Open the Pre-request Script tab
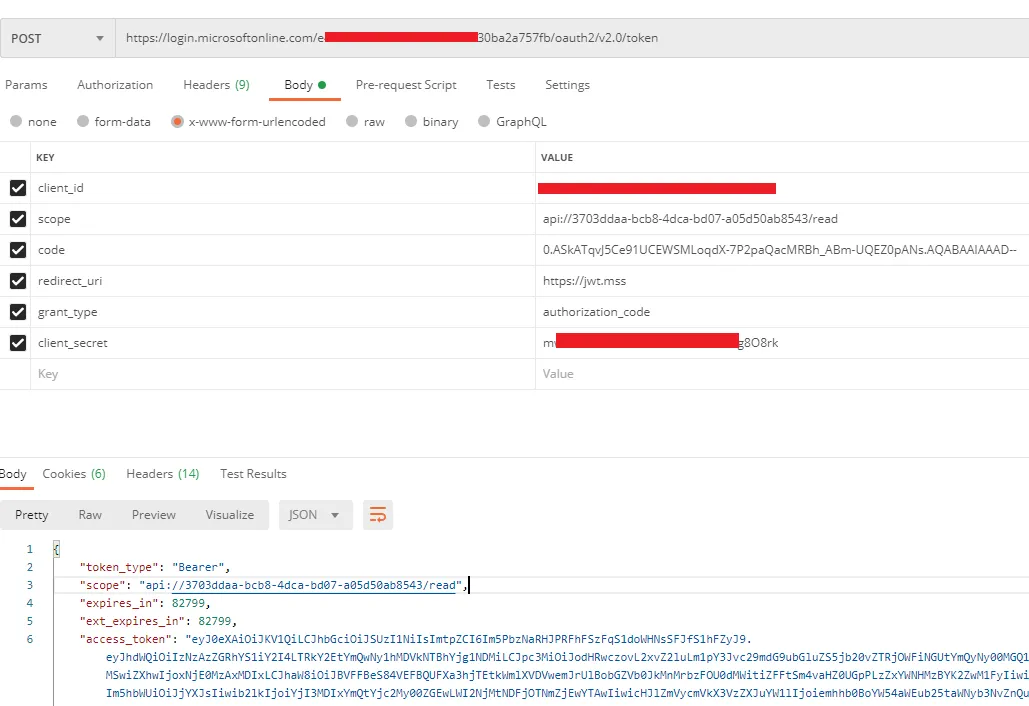The image size is (1029, 706). click(x=406, y=85)
